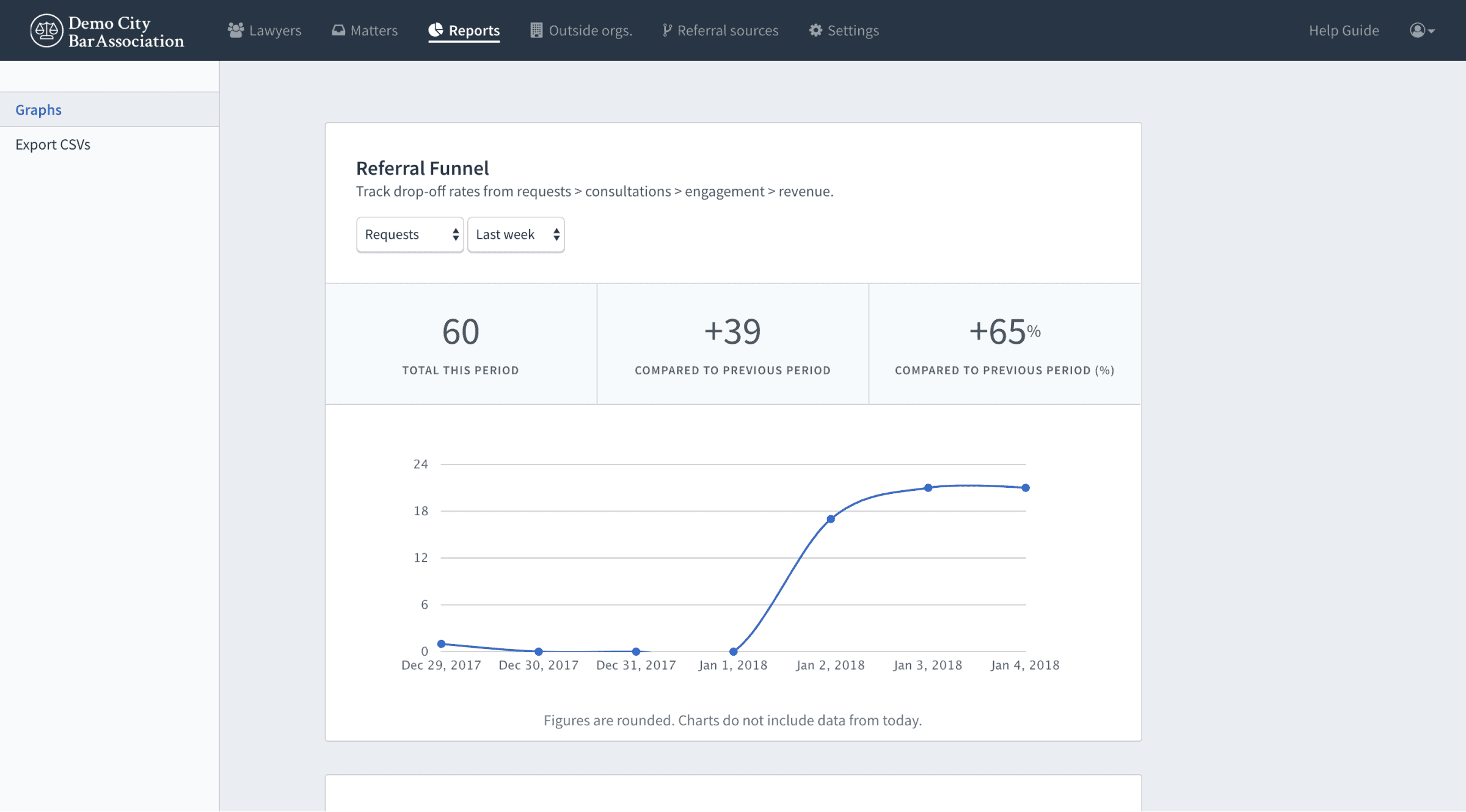Click the Jan 4, 2018 chart point
The width and height of the screenshot is (1466, 812).
tap(1026, 488)
